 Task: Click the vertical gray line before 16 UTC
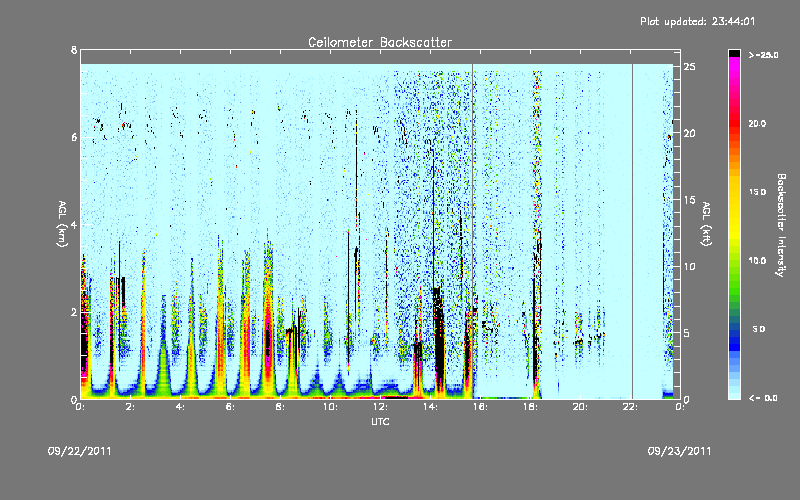click(x=472, y=231)
